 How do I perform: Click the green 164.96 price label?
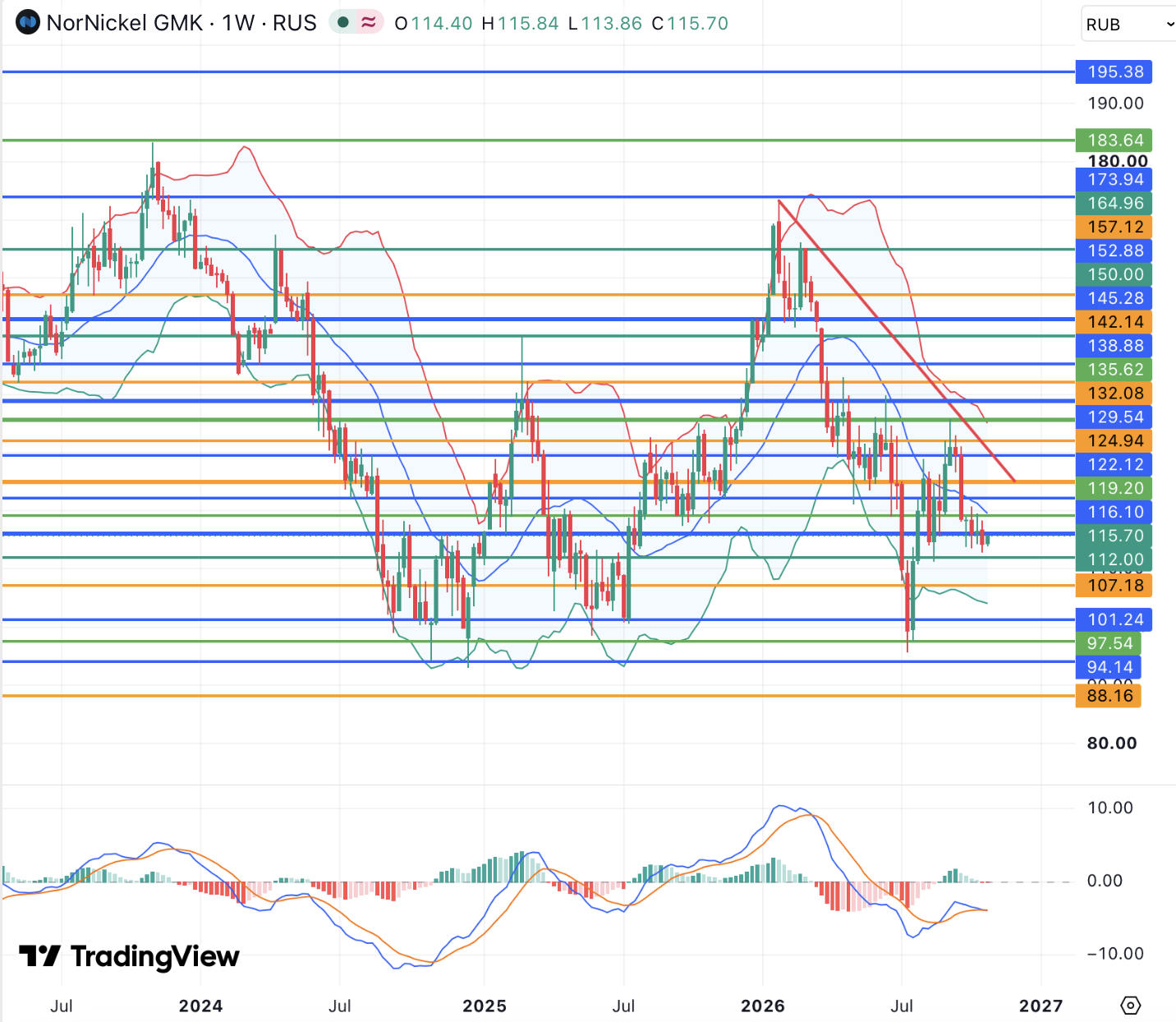click(x=1114, y=203)
